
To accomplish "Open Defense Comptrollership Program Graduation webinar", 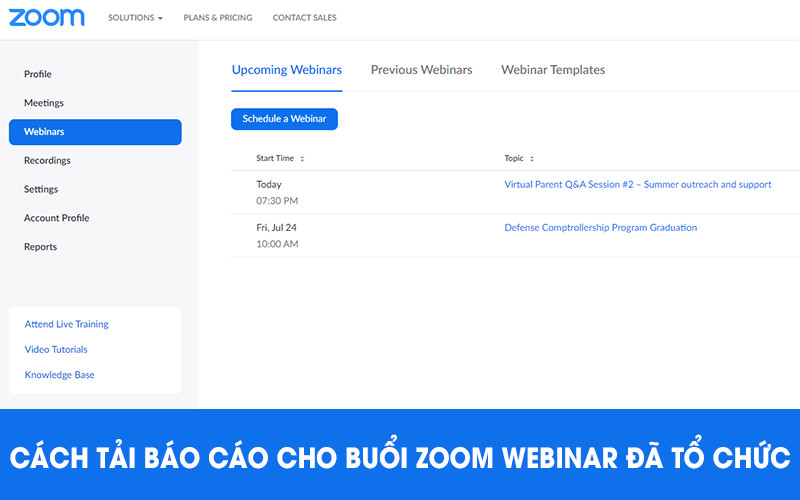I will click(x=601, y=228).
